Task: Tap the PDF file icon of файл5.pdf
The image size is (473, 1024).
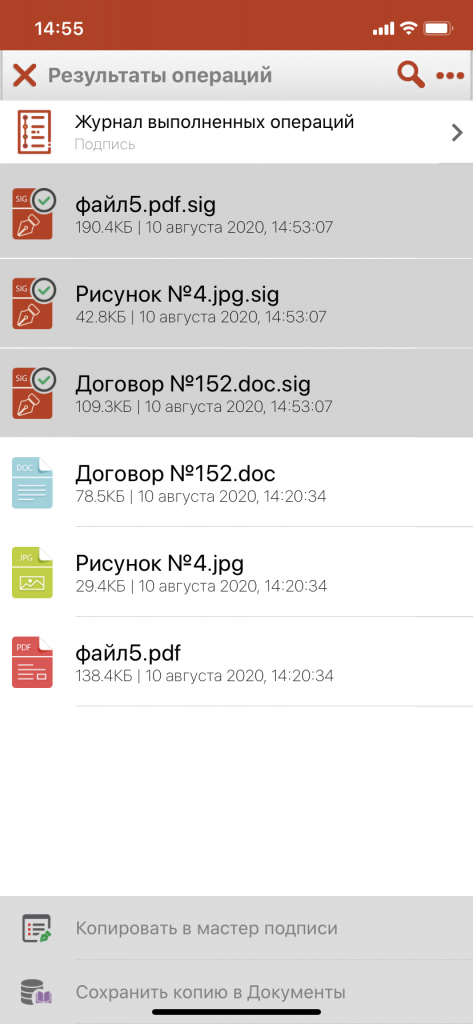Action: click(x=33, y=662)
